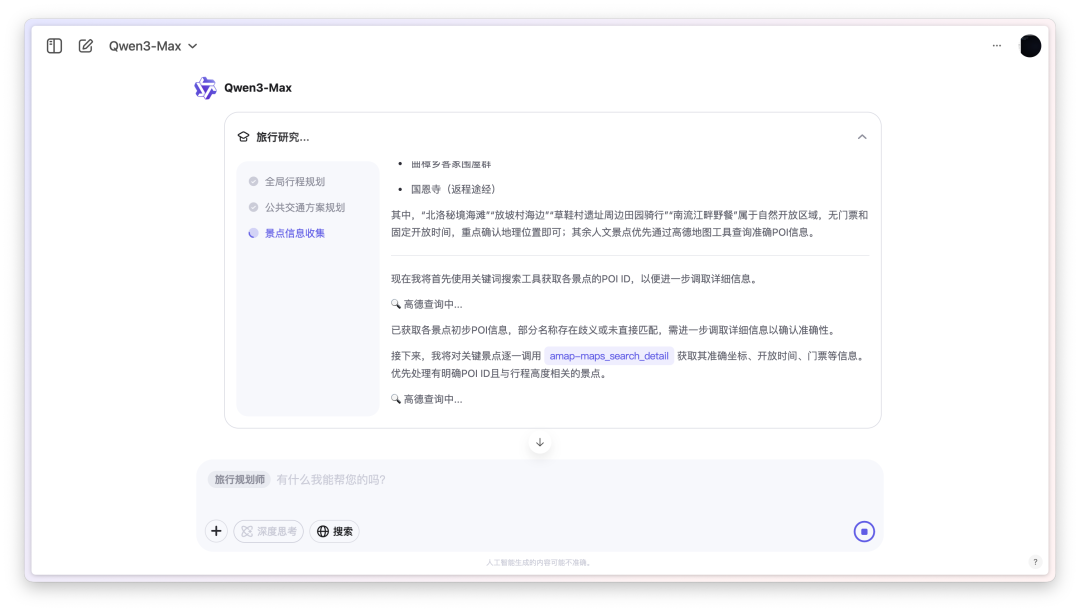This screenshot has width=1080, height=612.
Task: Click the first 高德查询中 status line
Action: pos(426,304)
